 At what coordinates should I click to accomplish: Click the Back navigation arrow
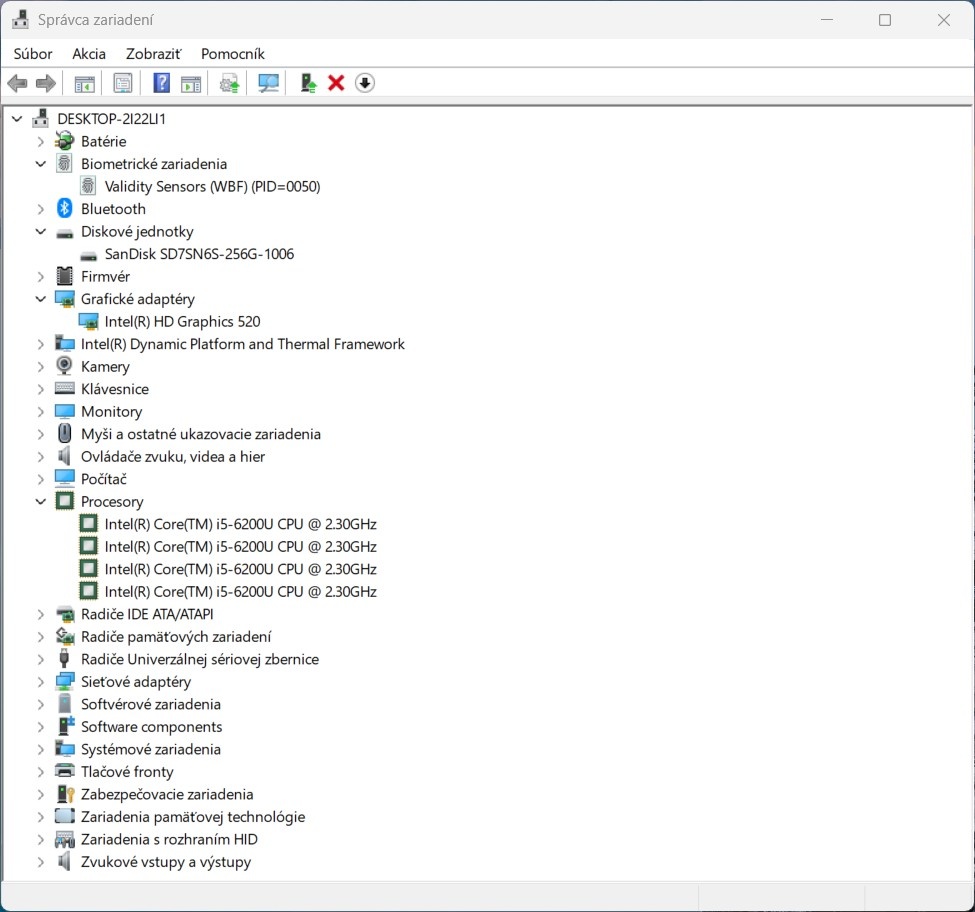[17, 82]
